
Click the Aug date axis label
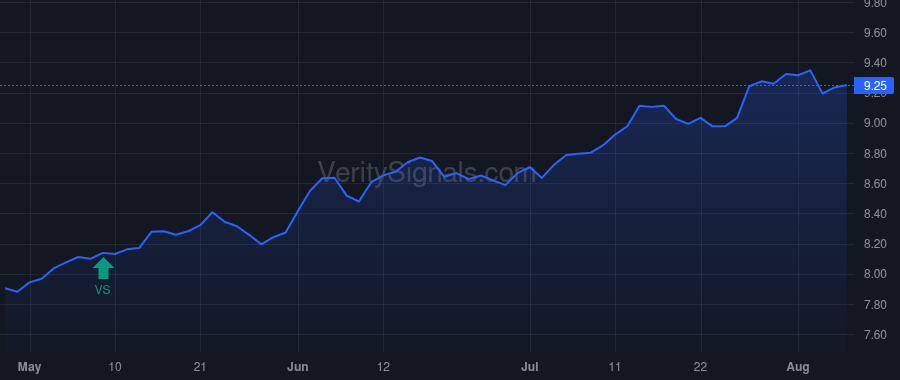point(798,367)
